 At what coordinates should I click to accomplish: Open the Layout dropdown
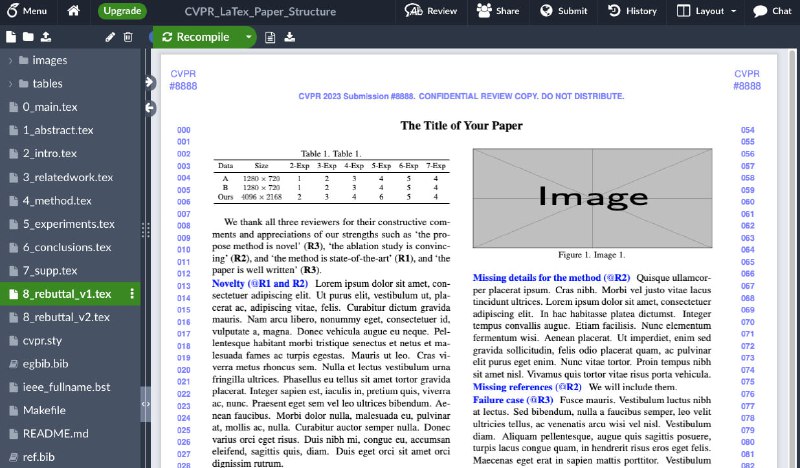[712, 11]
